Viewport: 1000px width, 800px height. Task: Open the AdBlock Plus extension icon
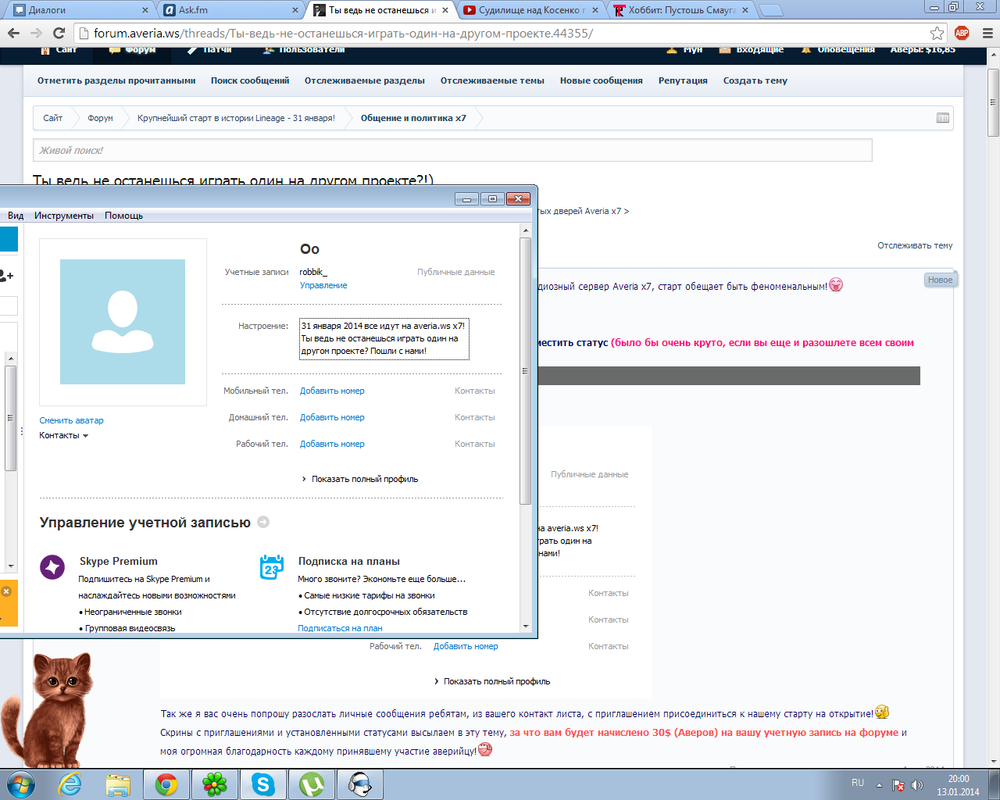pyautogui.click(x=962, y=33)
